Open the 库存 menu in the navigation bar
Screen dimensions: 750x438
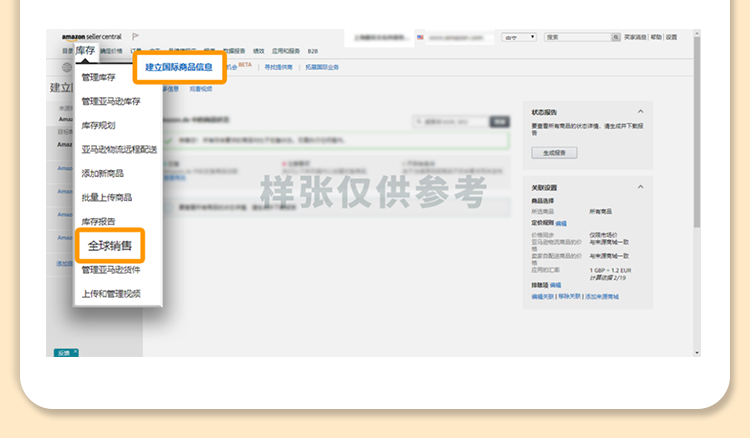coord(85,50)
